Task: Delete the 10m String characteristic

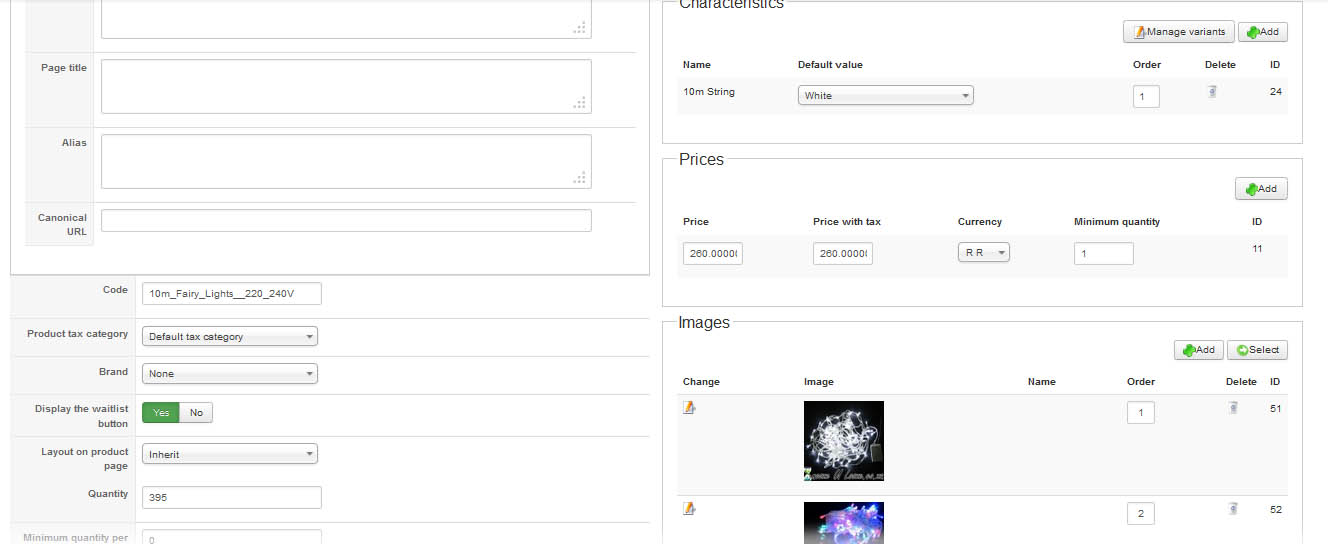Action: click(1212, 92)
